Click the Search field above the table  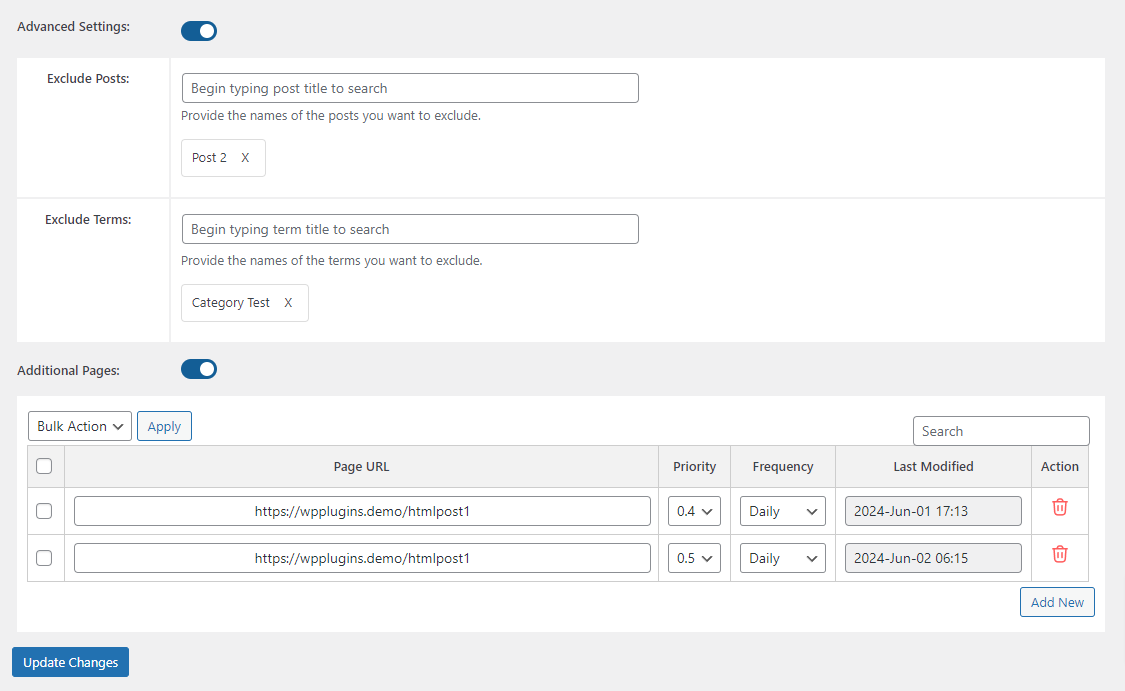pos(1001,431)
